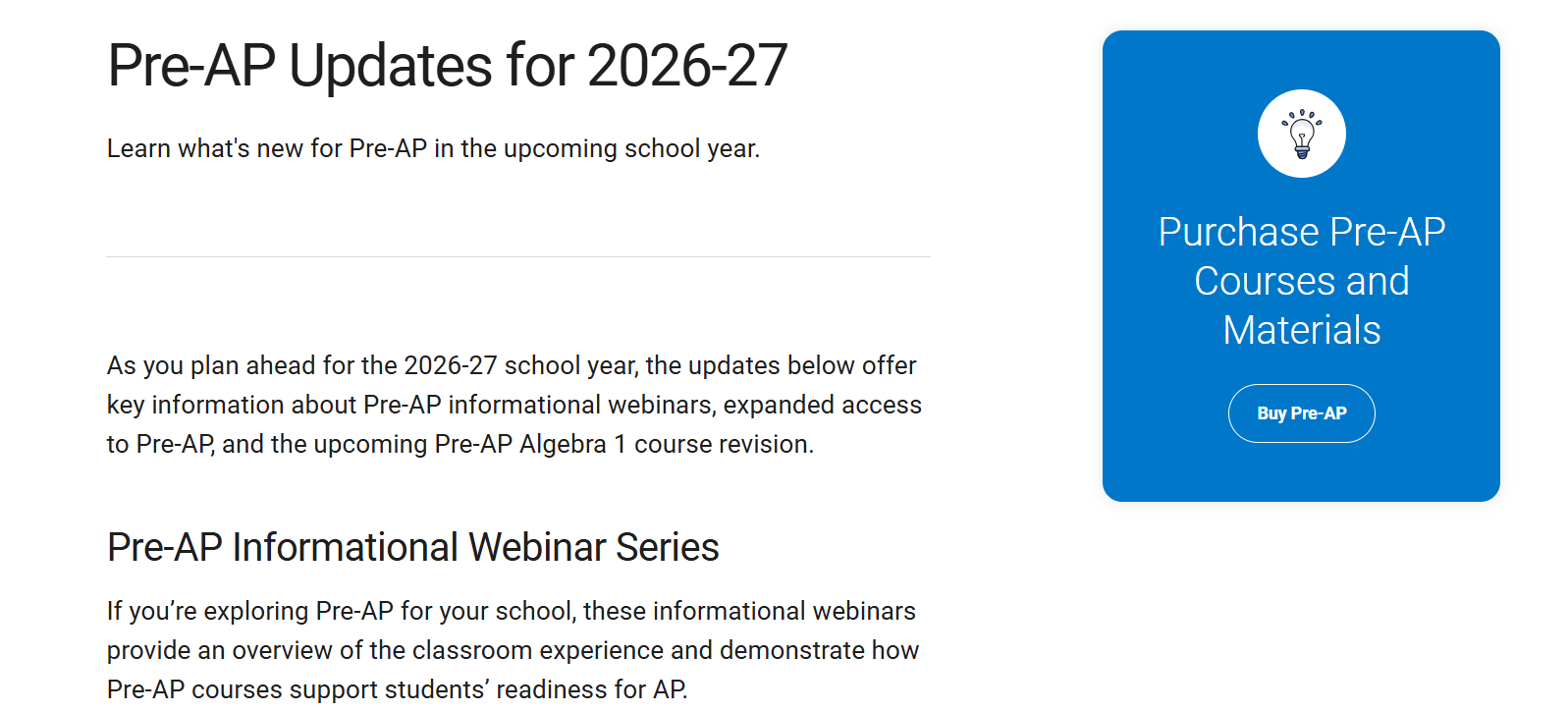The height and width of the screenshot is (712, 1568).
Task: Click the line about overview of classroom experience
Action: pyautogui.click(x=514, y=650)
